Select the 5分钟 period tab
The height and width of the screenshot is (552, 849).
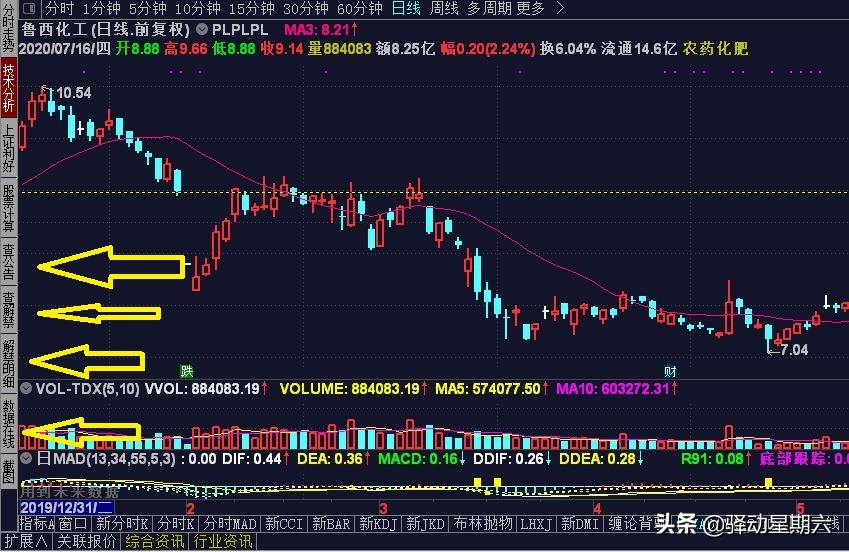coord(148,8)
